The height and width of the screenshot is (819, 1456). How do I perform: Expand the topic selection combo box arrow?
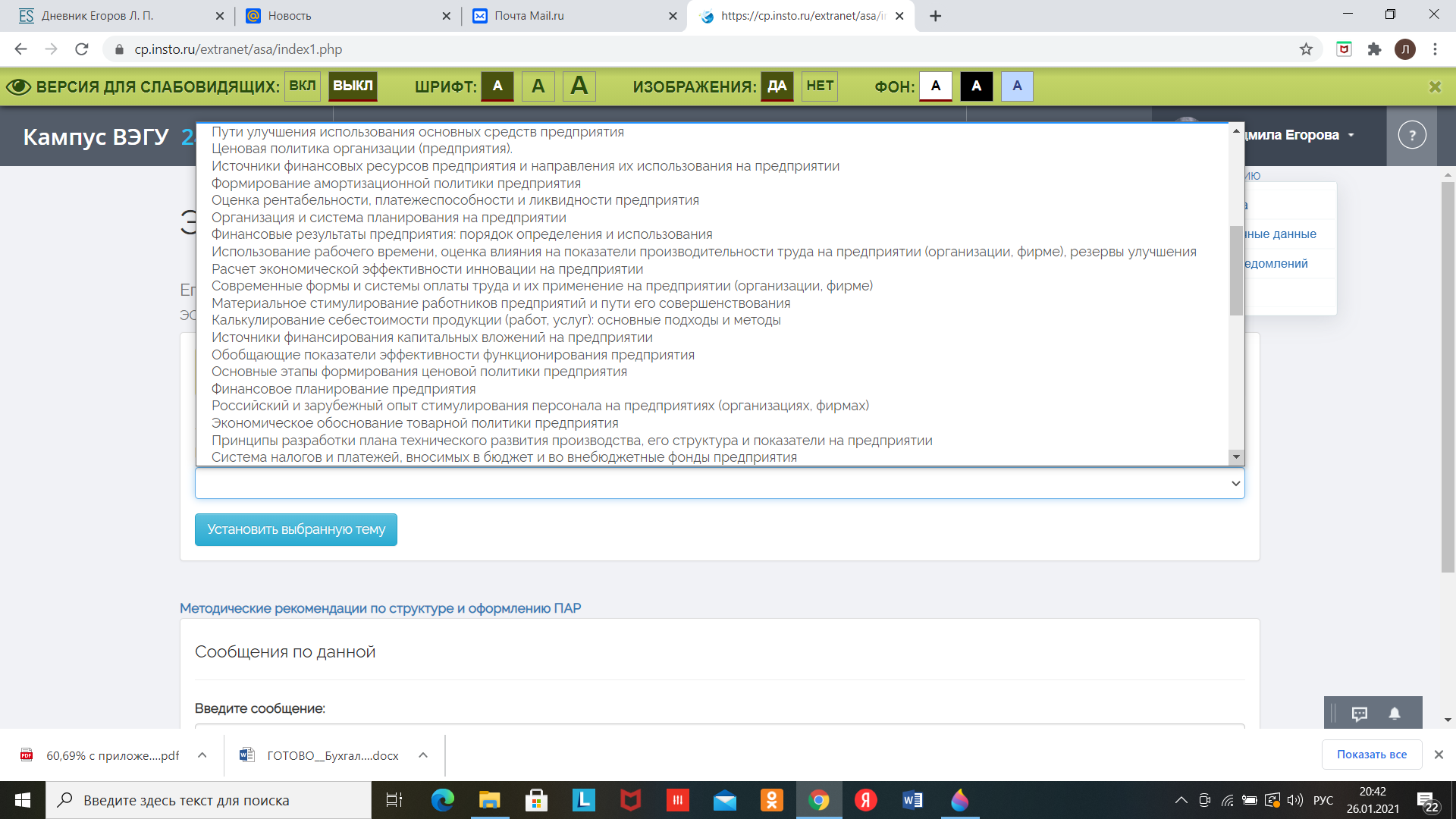tap(1235, 483)
